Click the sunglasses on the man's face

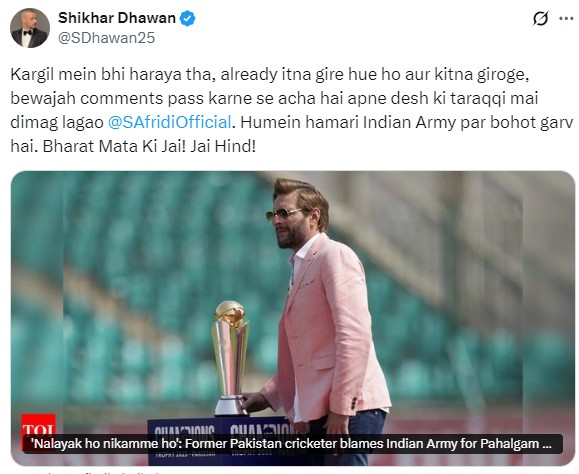[282, 214]
